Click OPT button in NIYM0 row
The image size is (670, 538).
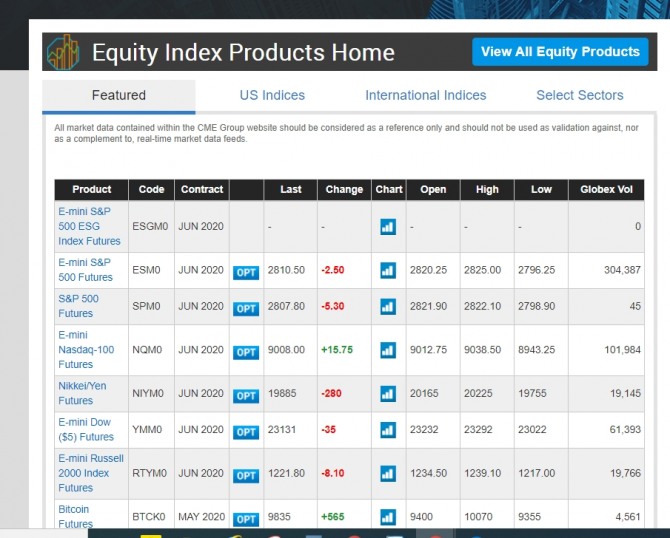pos(246,396)
